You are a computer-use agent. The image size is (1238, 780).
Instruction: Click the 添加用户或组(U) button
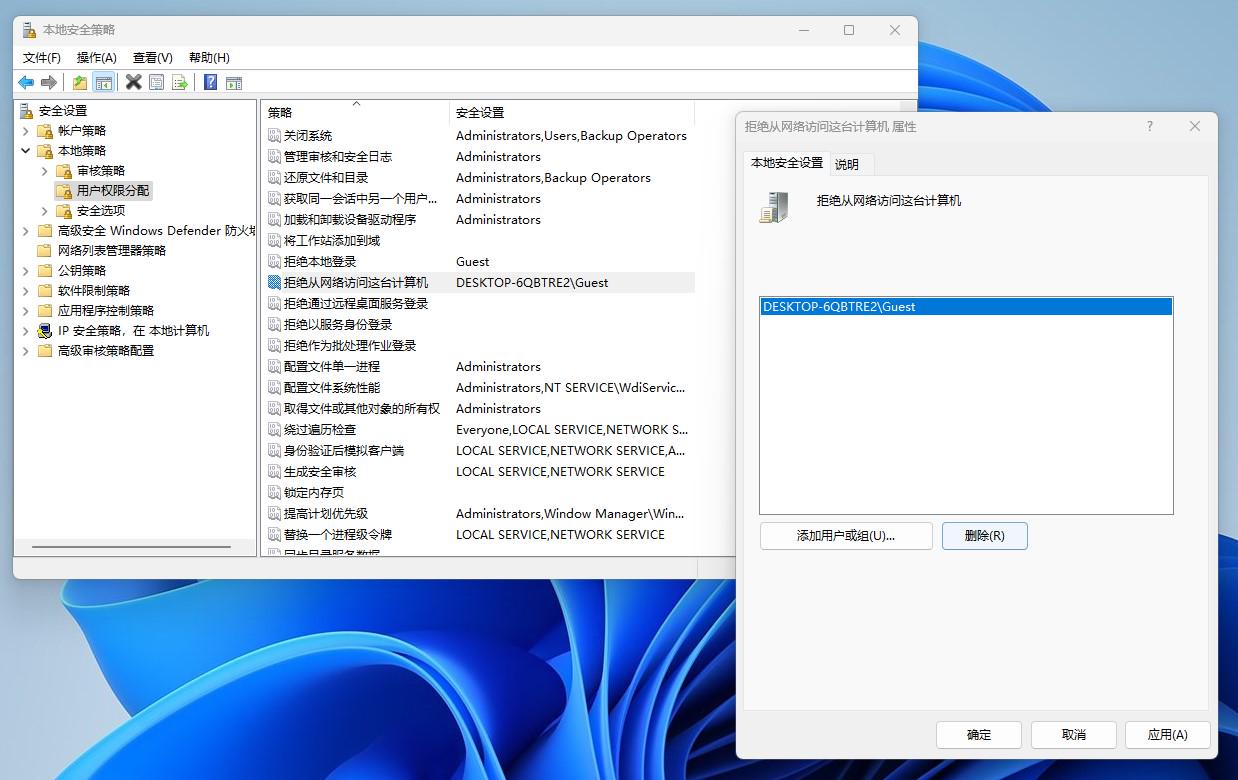845,535
